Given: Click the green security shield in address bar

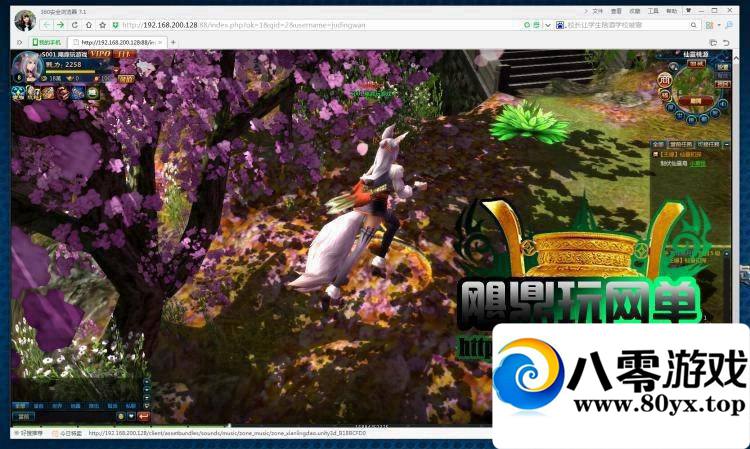Looking at the screenshot, I should [115, 25].
